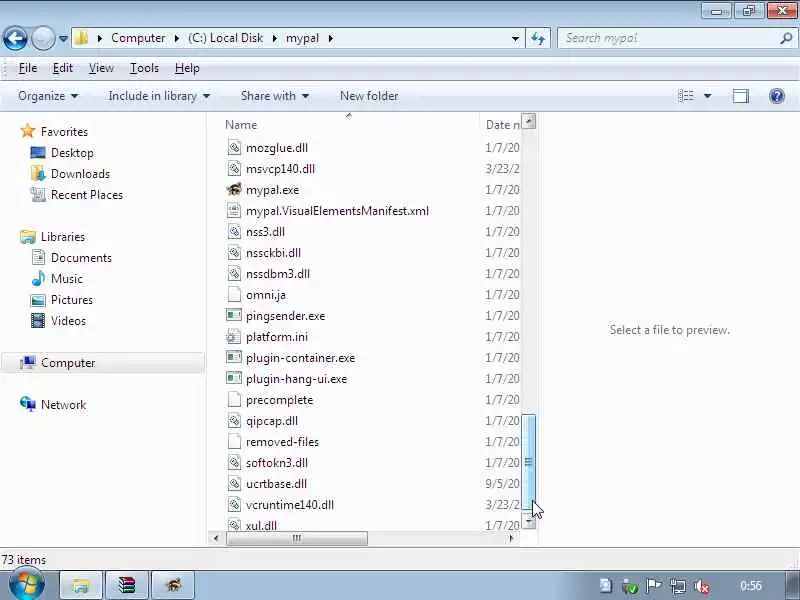
Task: Select the pingsender.exe file icon
Action: [x=234, y=315]
